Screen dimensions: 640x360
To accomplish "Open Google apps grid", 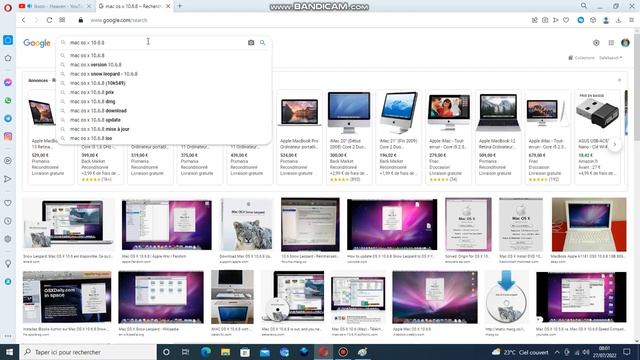I will coord(611,43).
